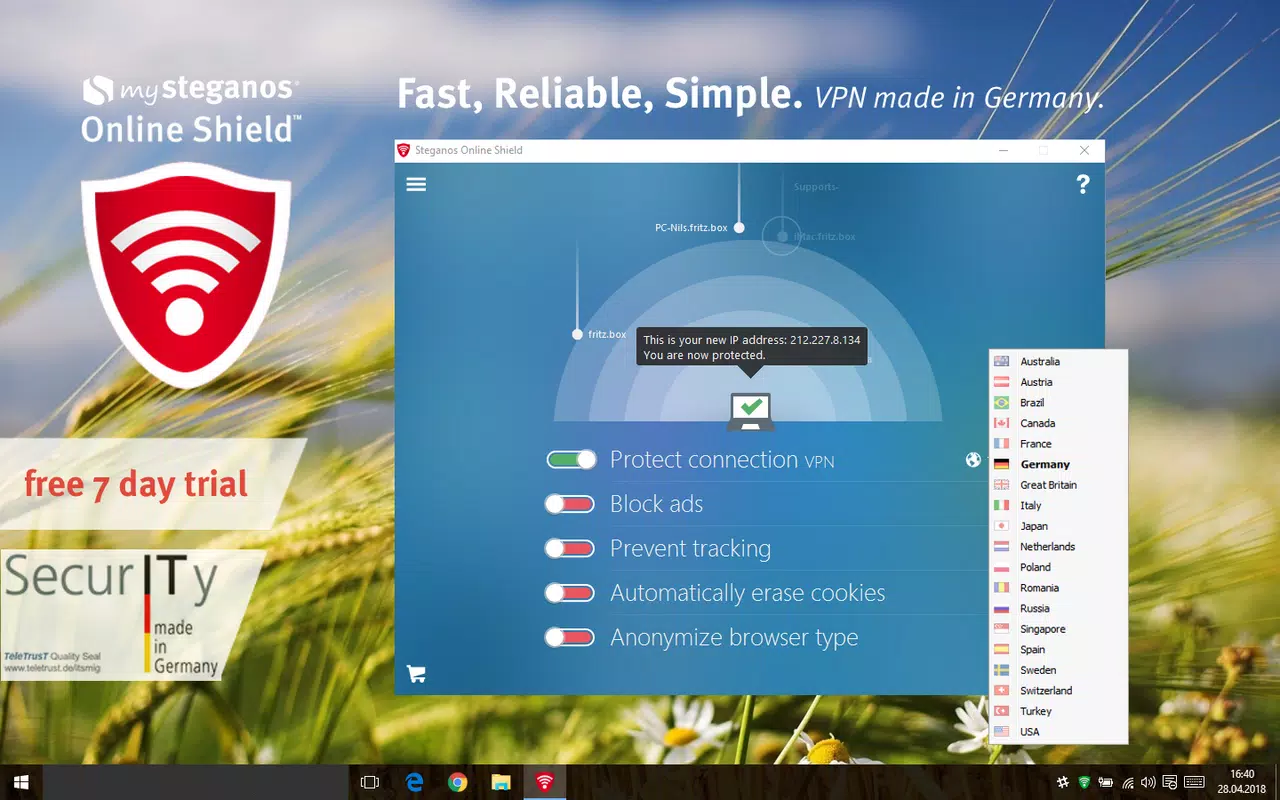Open the shopping cart to purchase
Screen dimensions: 1280x800
click(x=417, y=674)
